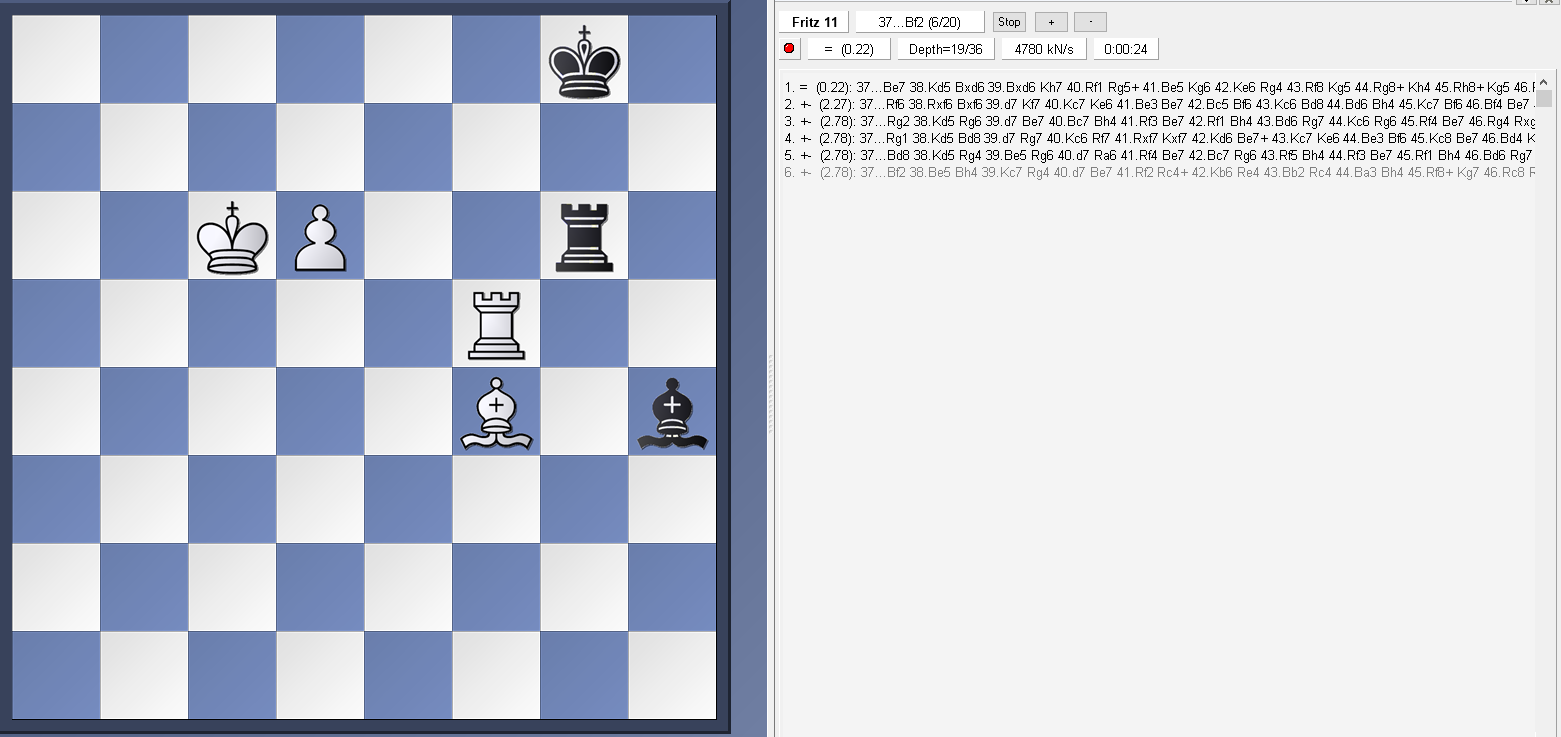Click the 4780 kN/s speed box

pos(1044,48)
